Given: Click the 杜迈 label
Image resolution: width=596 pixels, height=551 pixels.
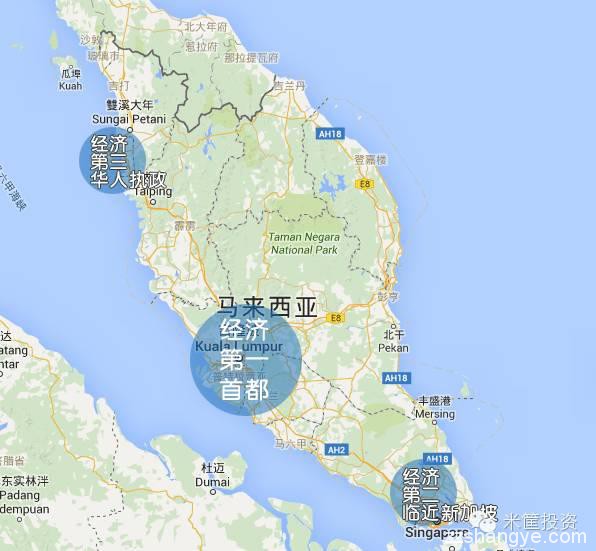Looking at the screenshot, I should 213,468.
